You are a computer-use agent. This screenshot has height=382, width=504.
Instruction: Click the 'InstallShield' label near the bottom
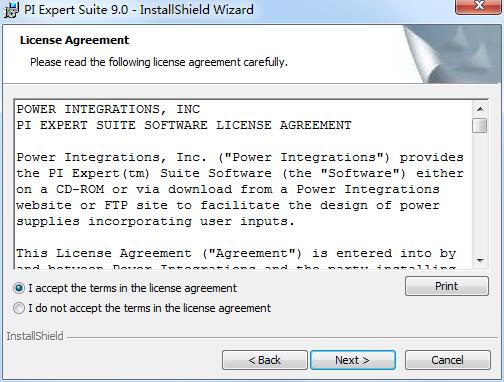35,336
